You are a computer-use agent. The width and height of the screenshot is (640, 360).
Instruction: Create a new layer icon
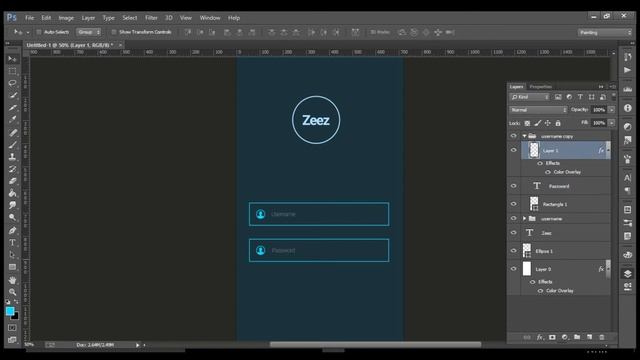coord(589,337)
